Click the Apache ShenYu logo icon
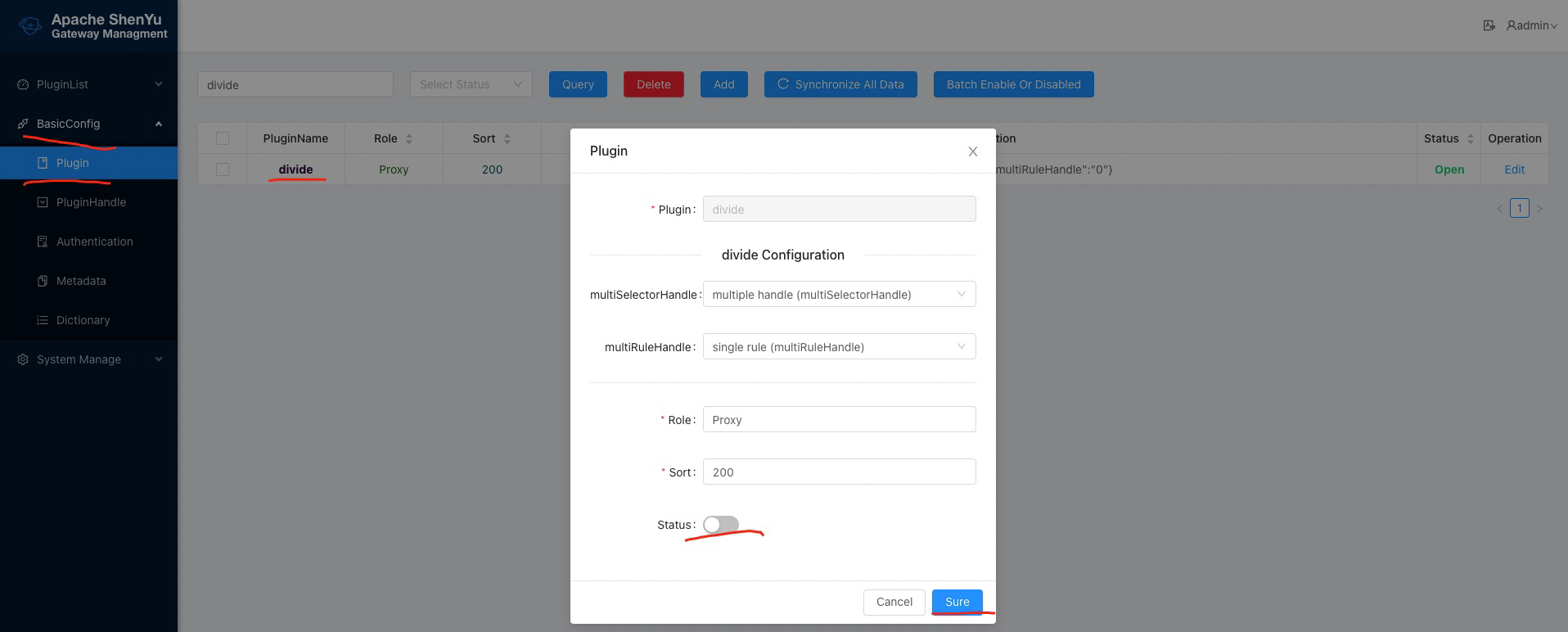1568x632 pixels. pos(30,26)
